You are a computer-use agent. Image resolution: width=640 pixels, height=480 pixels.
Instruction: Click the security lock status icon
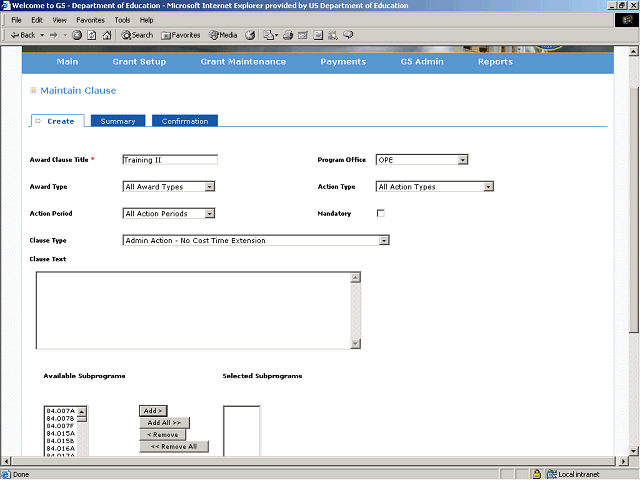coord(537,474)
